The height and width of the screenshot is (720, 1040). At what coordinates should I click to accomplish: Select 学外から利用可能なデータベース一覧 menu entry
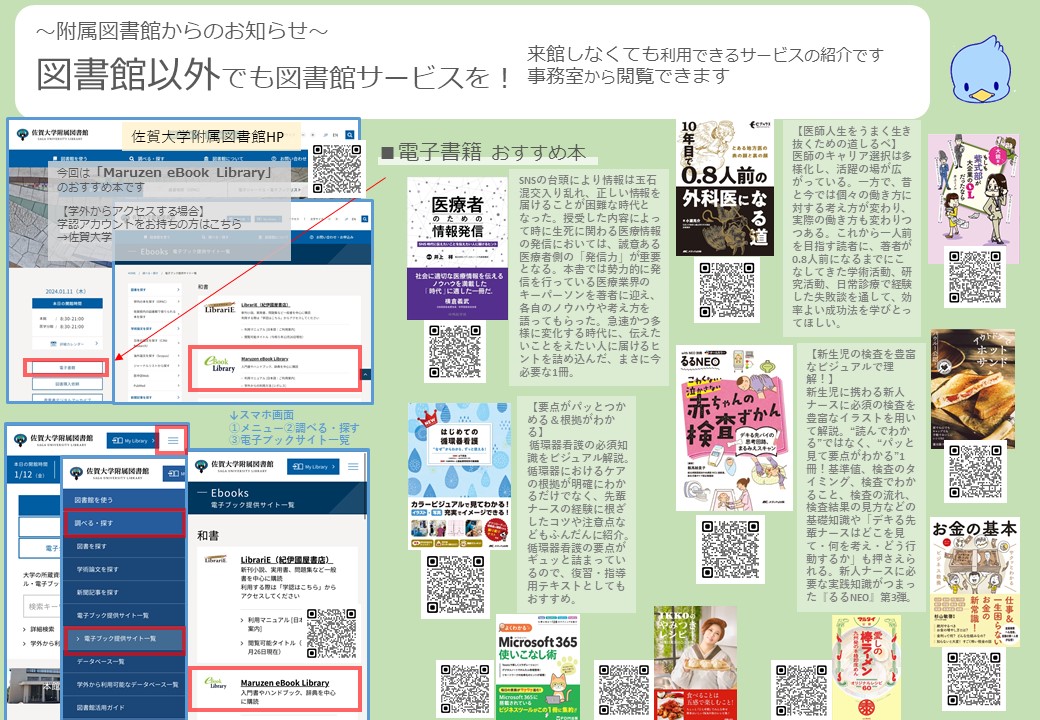[124, 684]
